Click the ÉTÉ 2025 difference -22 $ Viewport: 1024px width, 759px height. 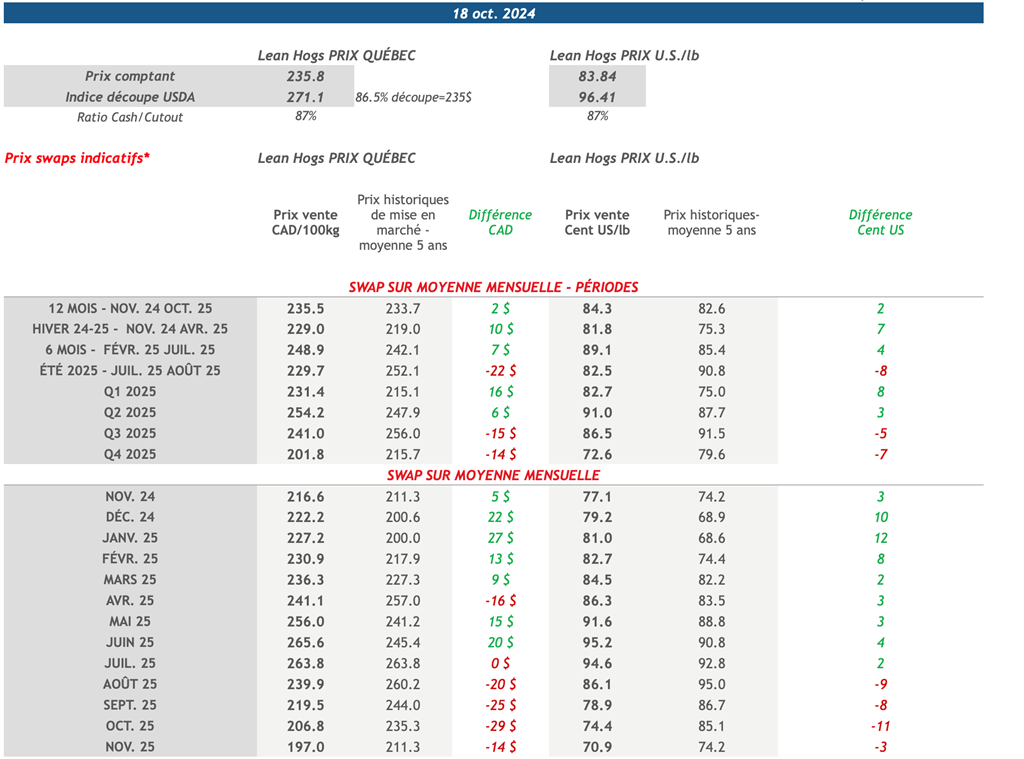click(x=500, y=371)
